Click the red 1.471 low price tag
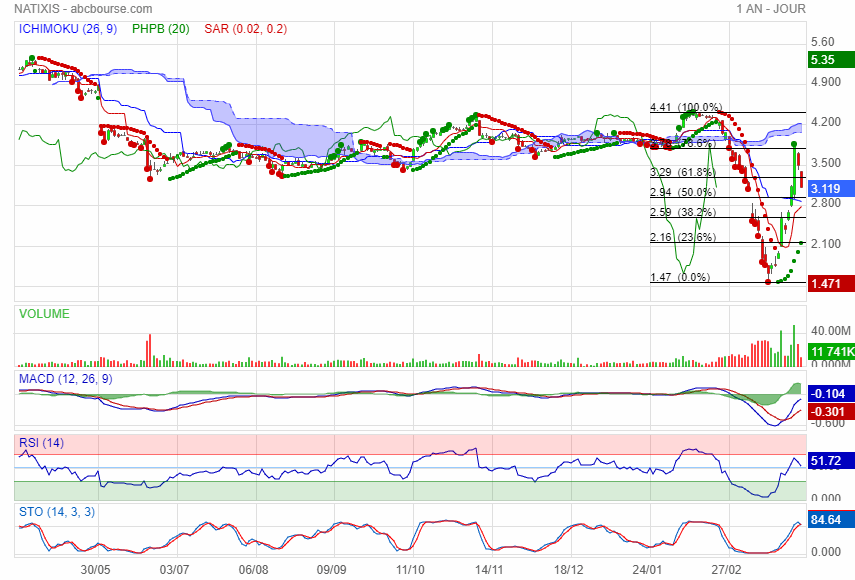Image resolution: width=855 pixels, height=580 pixels. [831, 283]
